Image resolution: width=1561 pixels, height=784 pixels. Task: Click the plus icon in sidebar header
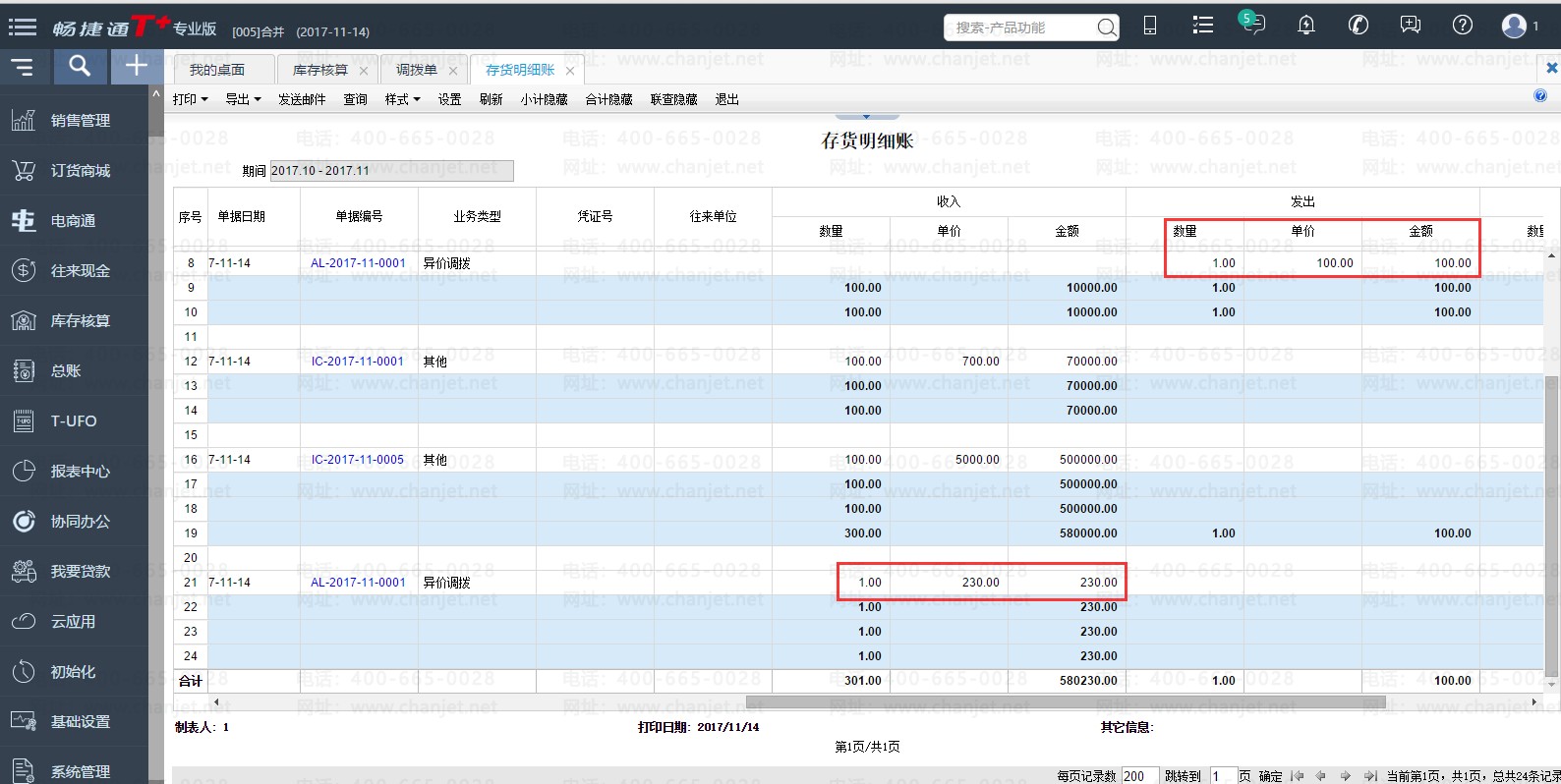tap(136, 66)
